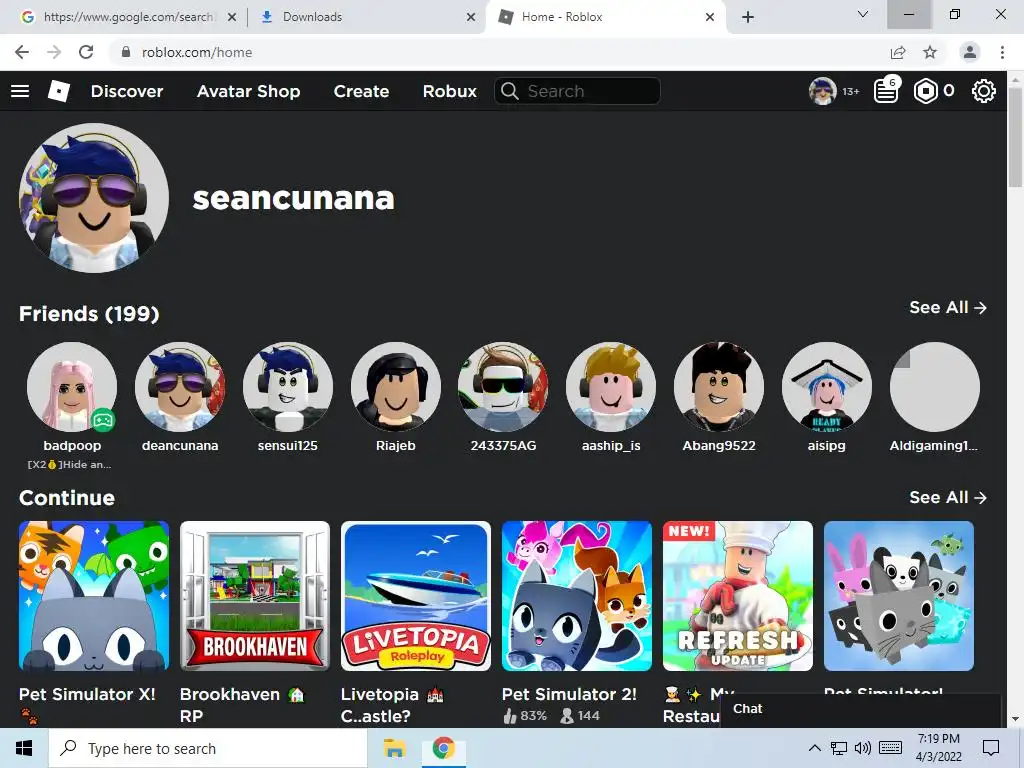
Task: Open the Roblox hamburger navigation menu
Action: click(20, 91)
